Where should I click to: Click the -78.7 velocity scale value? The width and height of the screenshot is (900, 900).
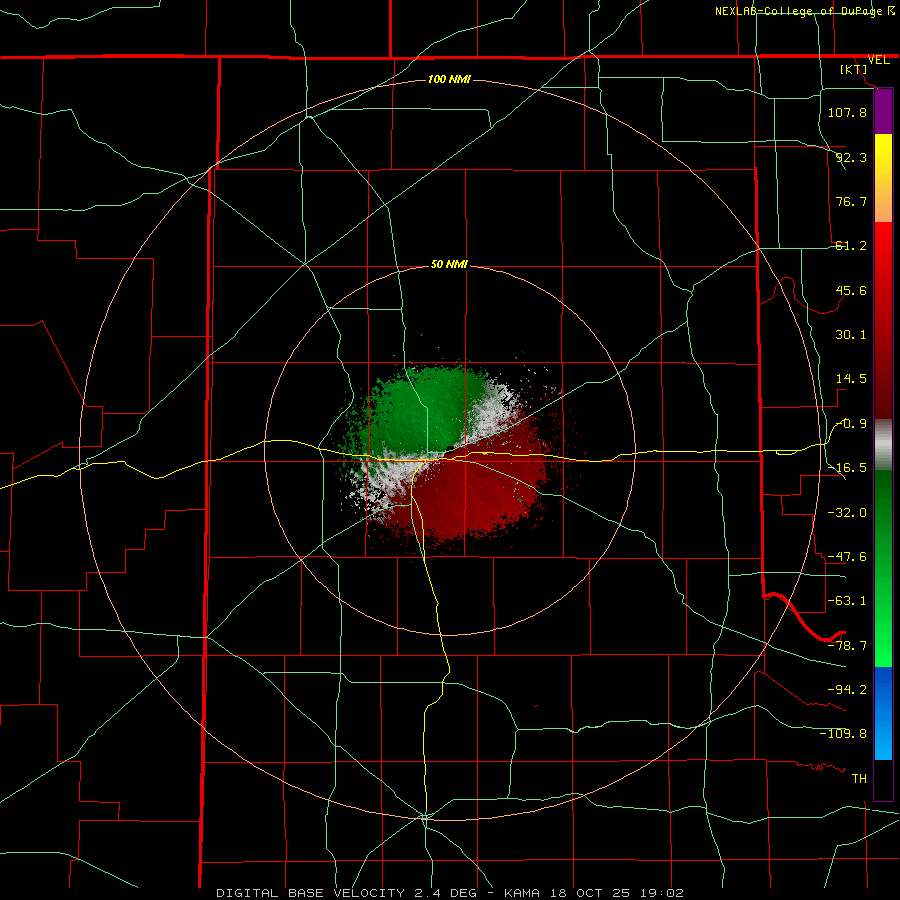[847, 646]
